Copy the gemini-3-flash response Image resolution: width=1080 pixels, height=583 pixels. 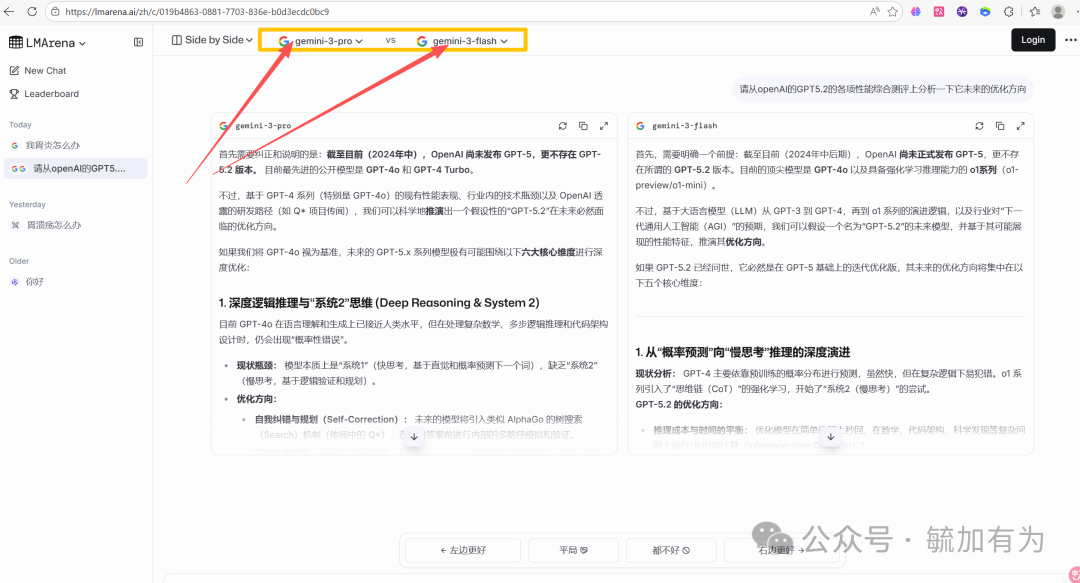point(1000,125)
